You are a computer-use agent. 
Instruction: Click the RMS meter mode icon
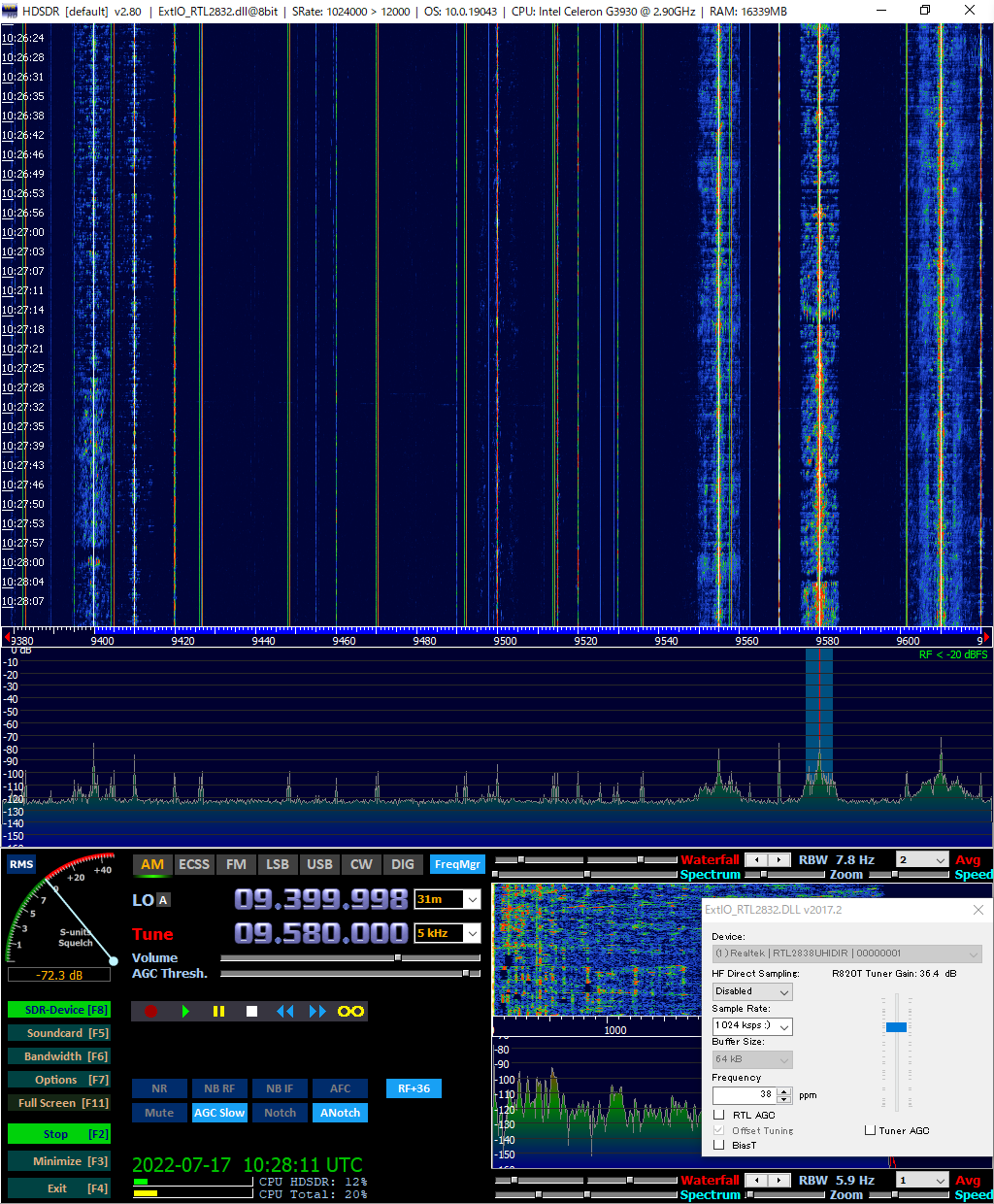pyautogui.click(x=21, y=864)
